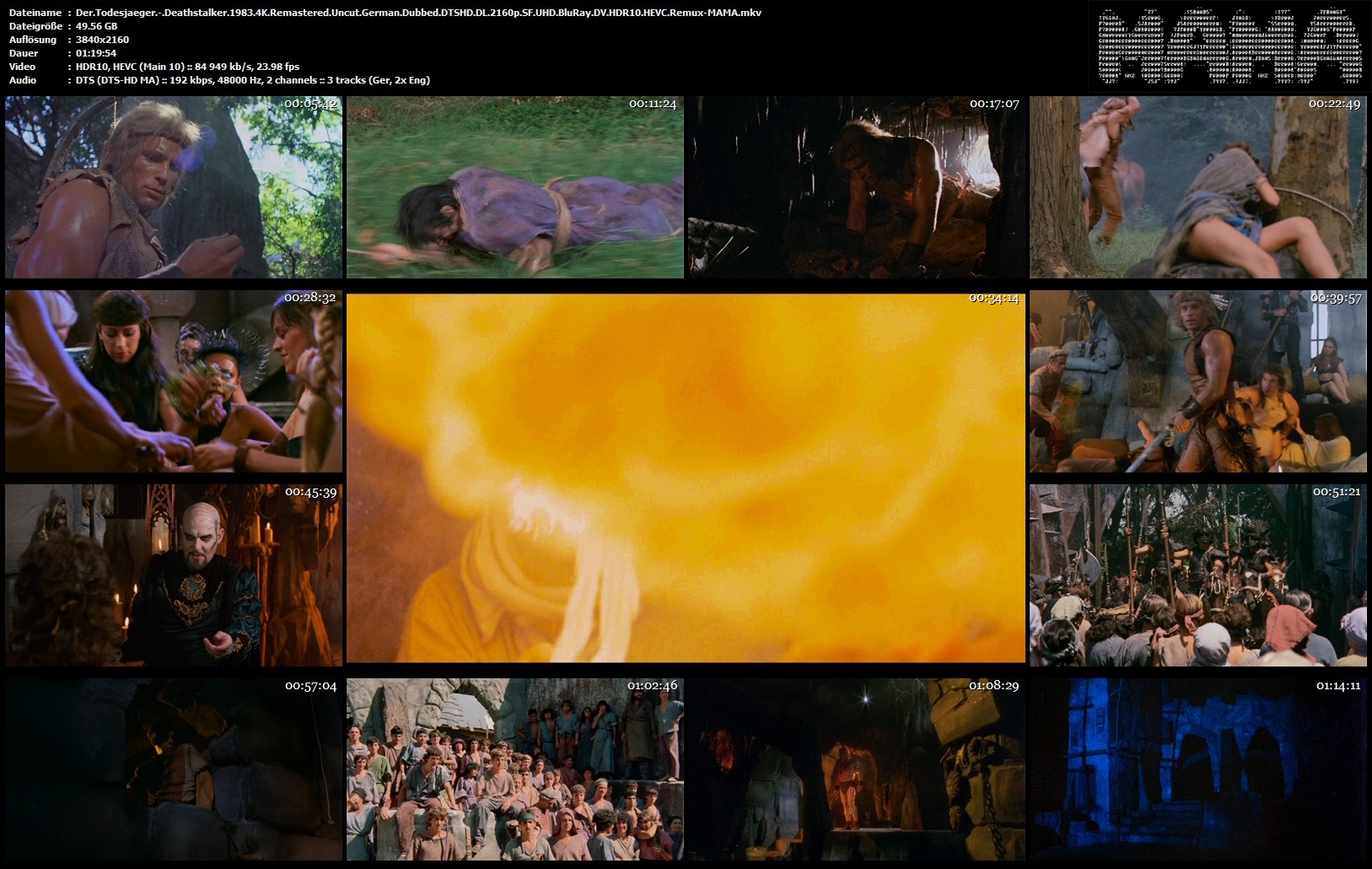
Task: Click the dark frame at 00:57:04
Action: (x=174, y=769)
